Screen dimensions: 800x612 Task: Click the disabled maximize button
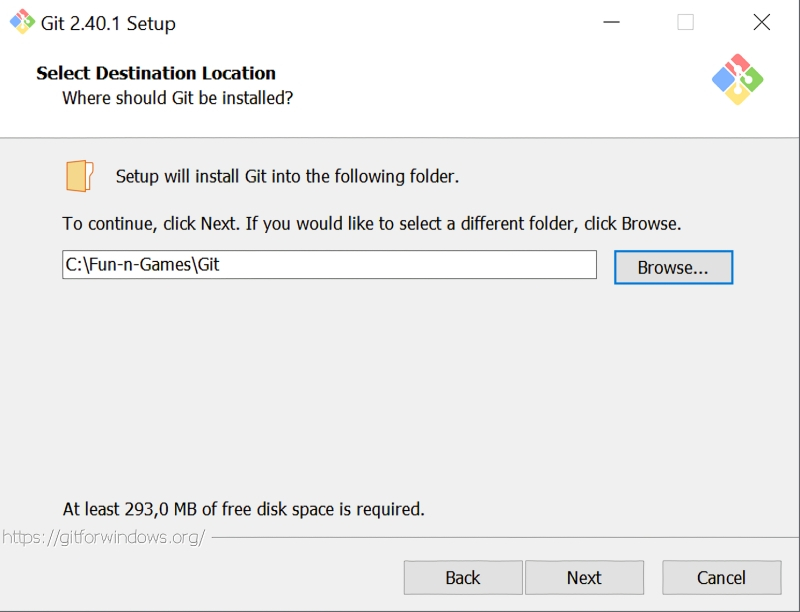click(x=685, y=22)
